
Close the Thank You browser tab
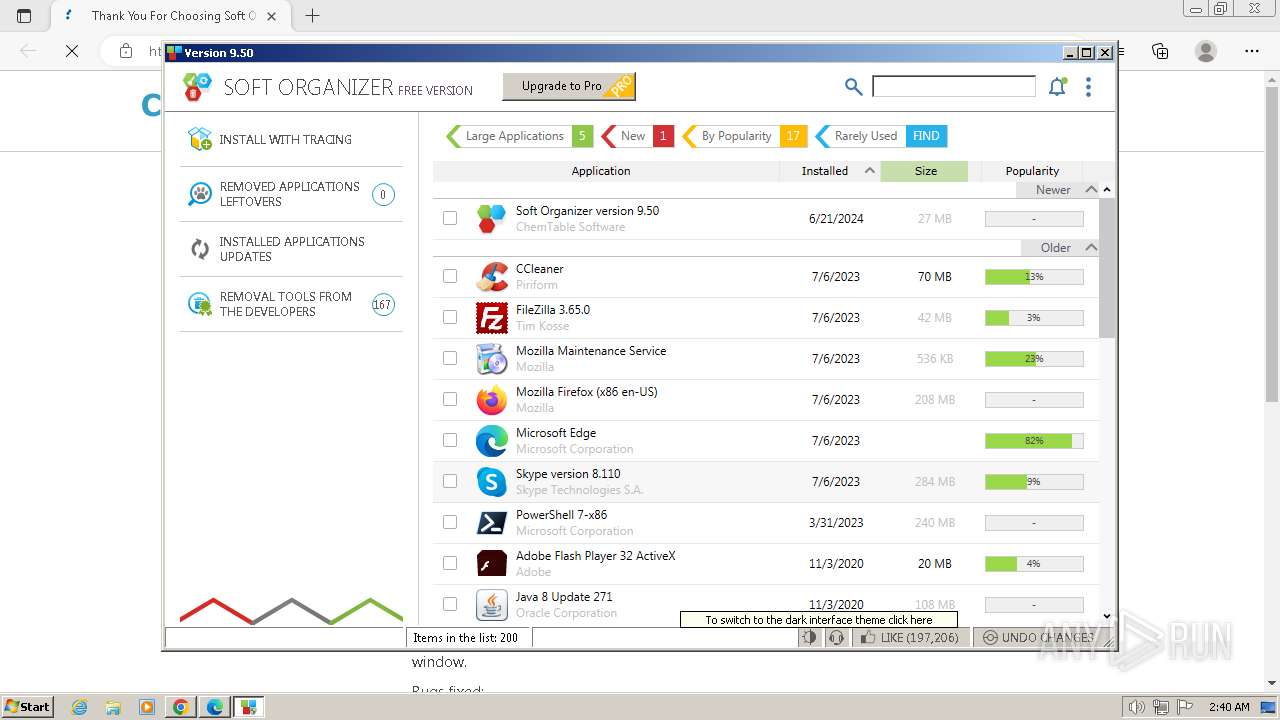(x=272, y=16)
